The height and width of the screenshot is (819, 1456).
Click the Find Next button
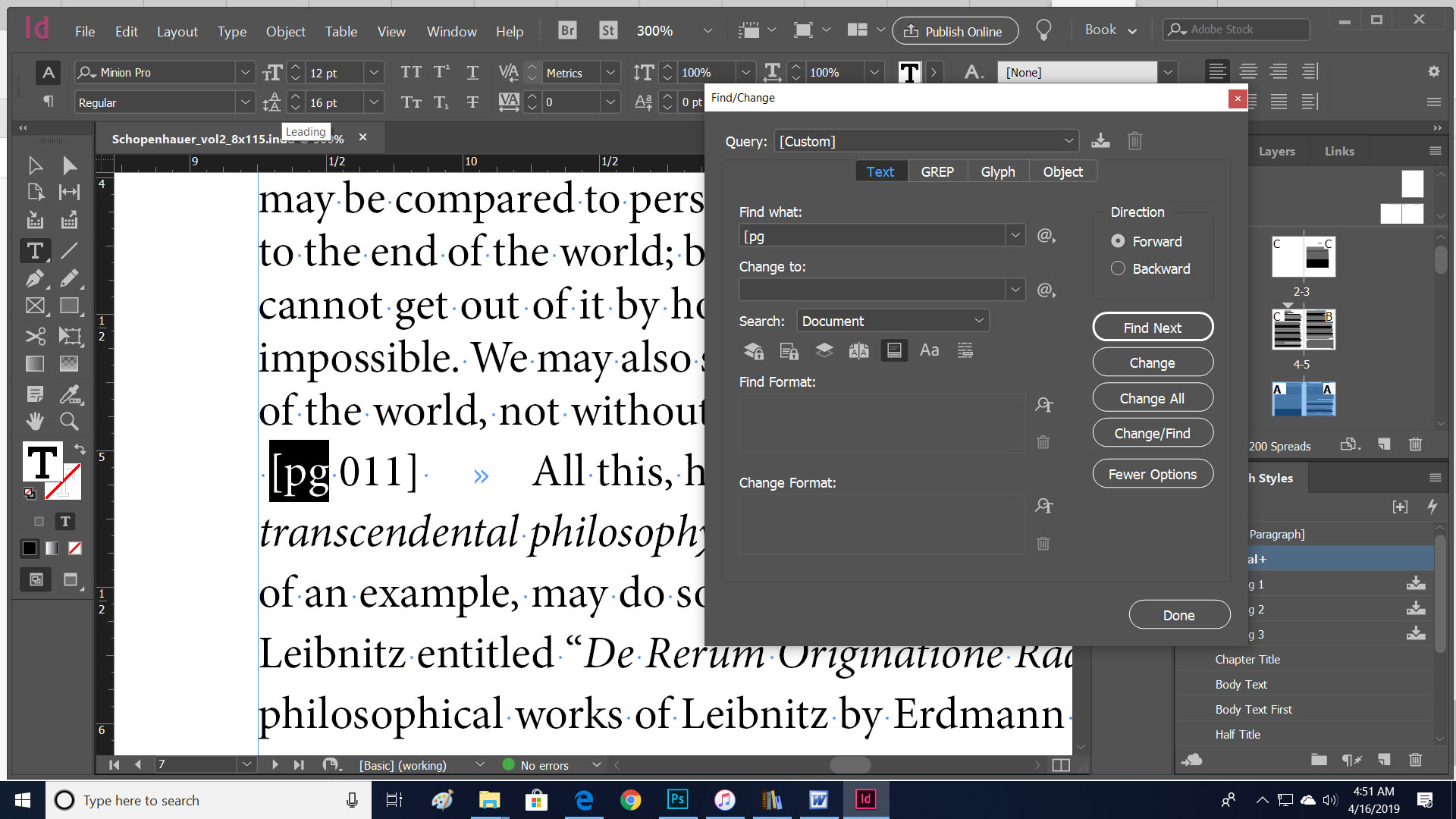pyautogui.click(x=1152, y=328)
